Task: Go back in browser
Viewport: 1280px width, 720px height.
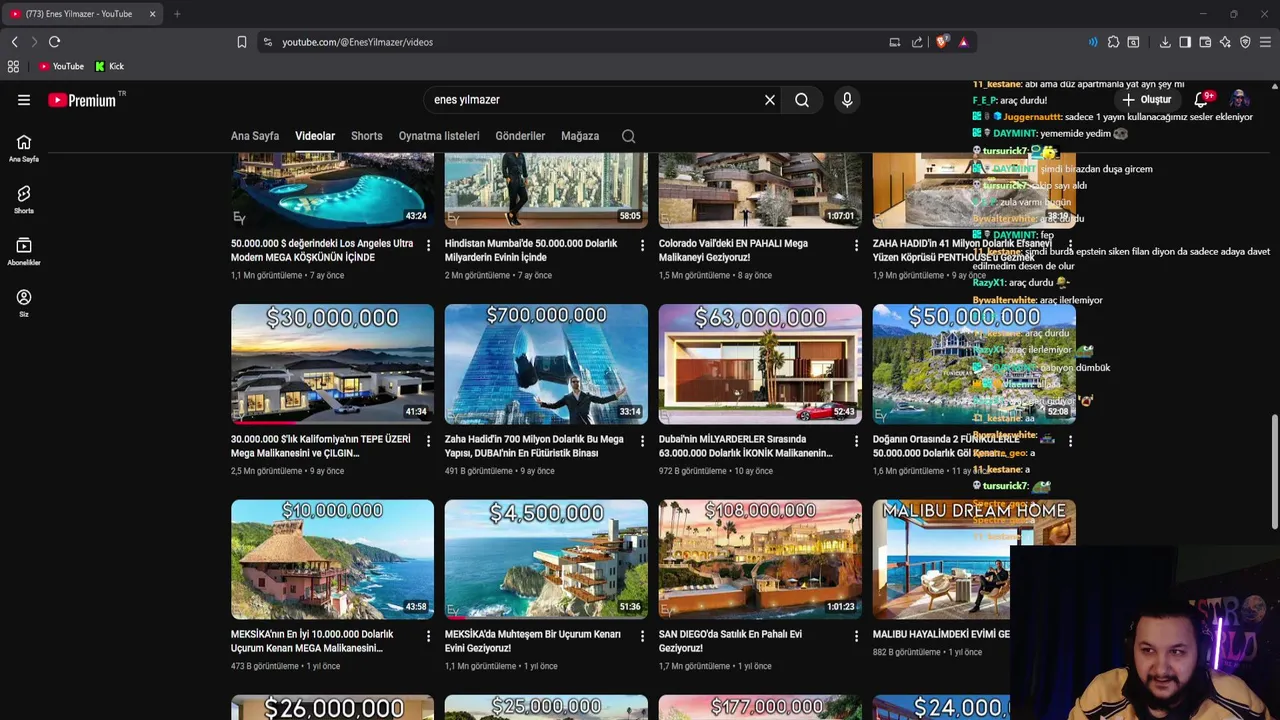Action: (14, 42)
